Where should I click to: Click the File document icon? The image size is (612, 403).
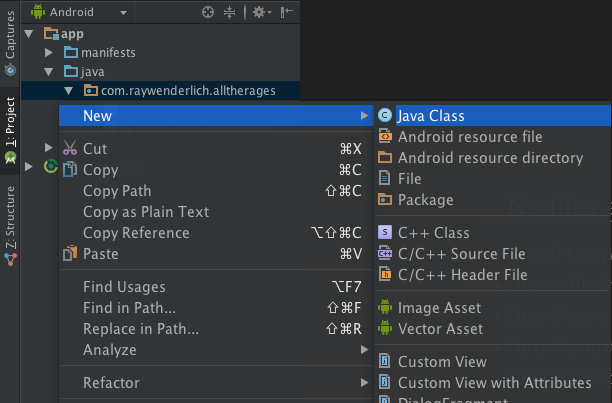point(384,178)
